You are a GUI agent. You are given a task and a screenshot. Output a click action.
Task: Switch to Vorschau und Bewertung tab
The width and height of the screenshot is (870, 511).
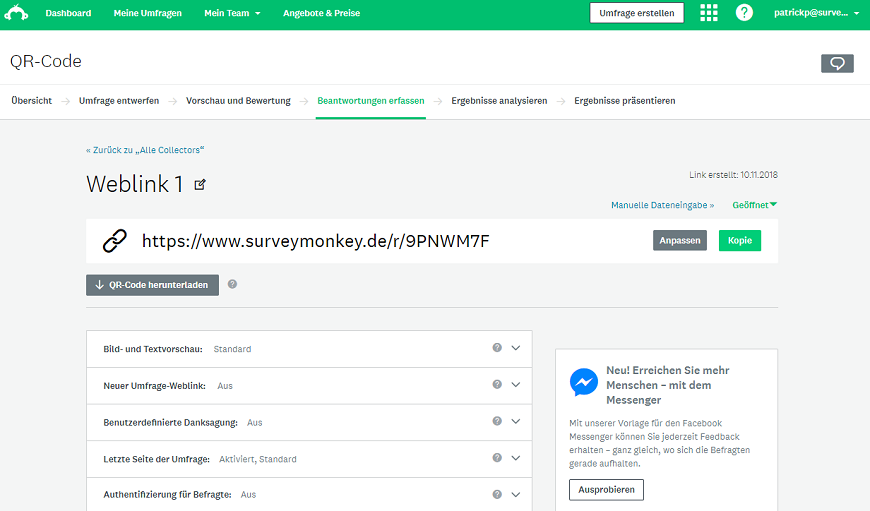pyautogui.click(x=238, y=100)
